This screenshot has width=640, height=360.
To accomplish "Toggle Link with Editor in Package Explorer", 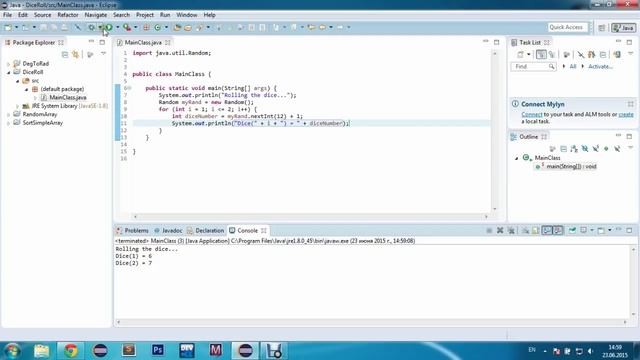I will pos(76,54).
